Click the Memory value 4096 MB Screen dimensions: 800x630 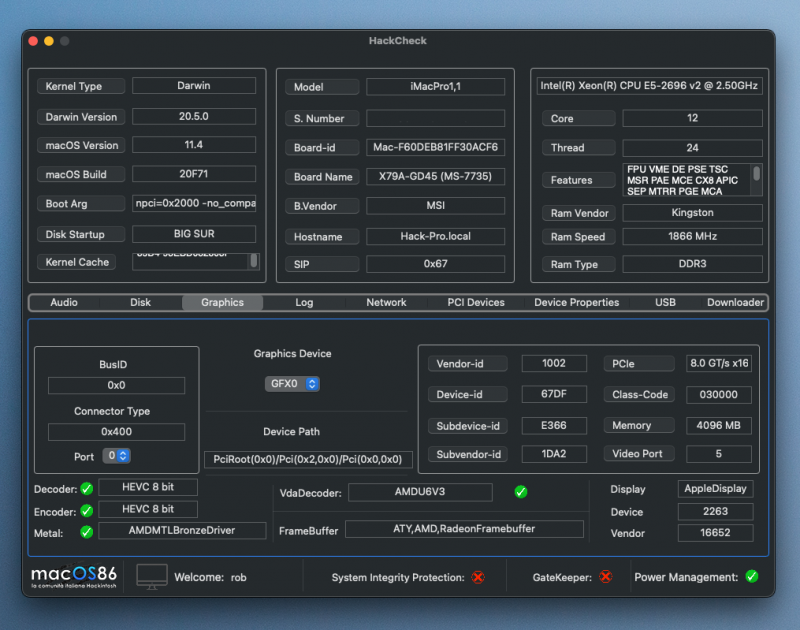point(718,425)
